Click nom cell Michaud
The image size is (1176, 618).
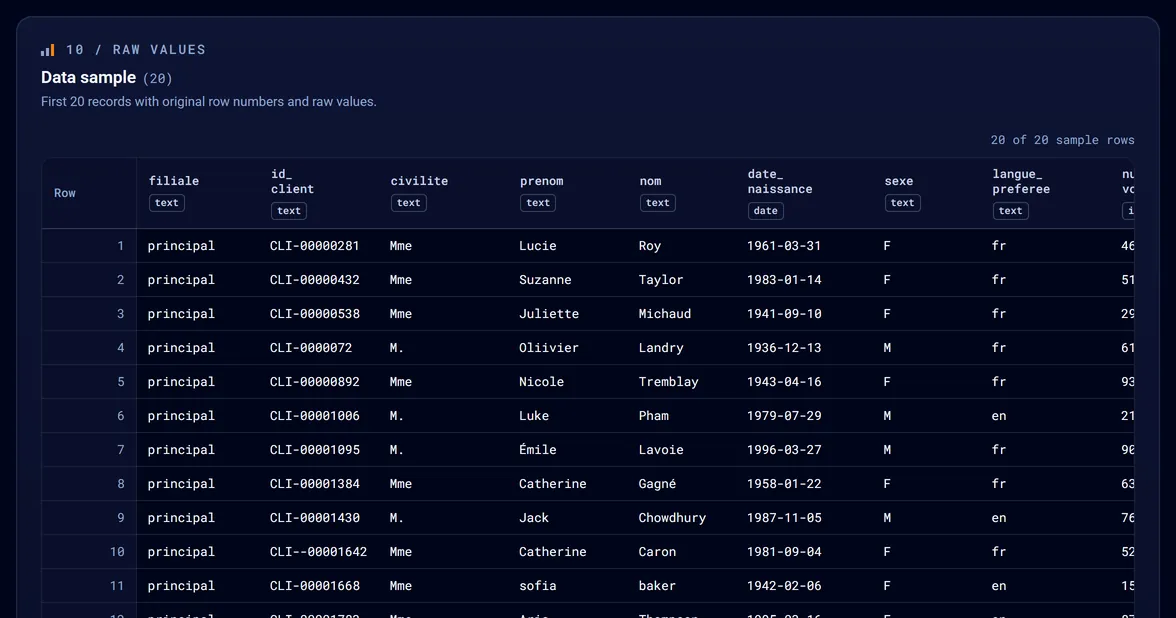664,314
